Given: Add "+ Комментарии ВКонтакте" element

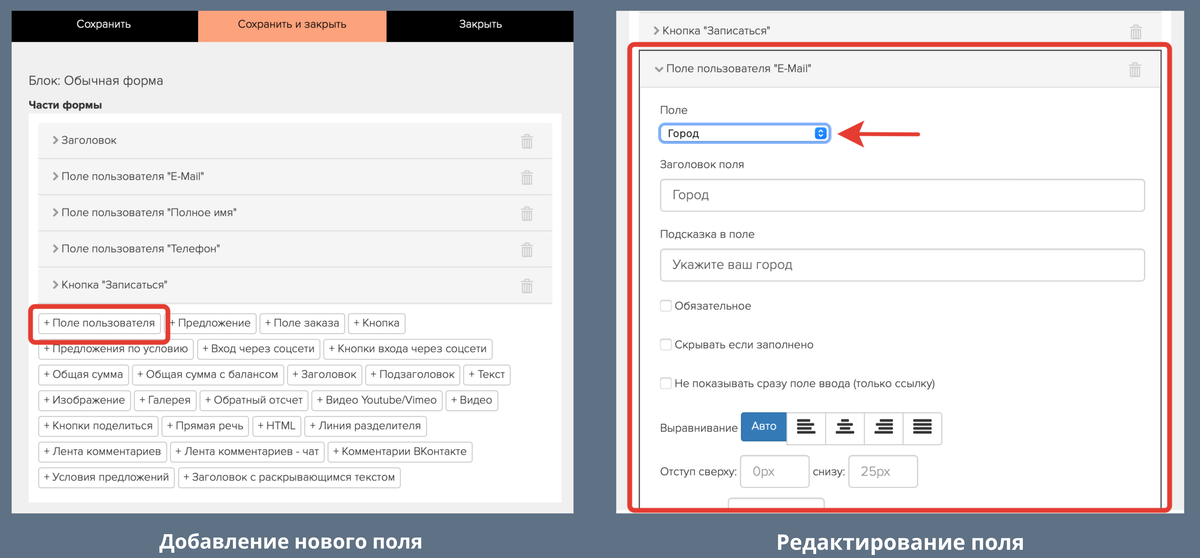Looking at the screenshot, I should [x=400, y=451].
